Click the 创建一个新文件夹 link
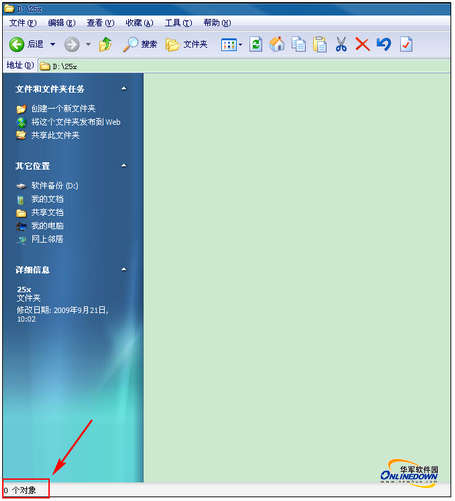This screenshot has width=455, height=501. pyautogui.click(x=63, y=109)
